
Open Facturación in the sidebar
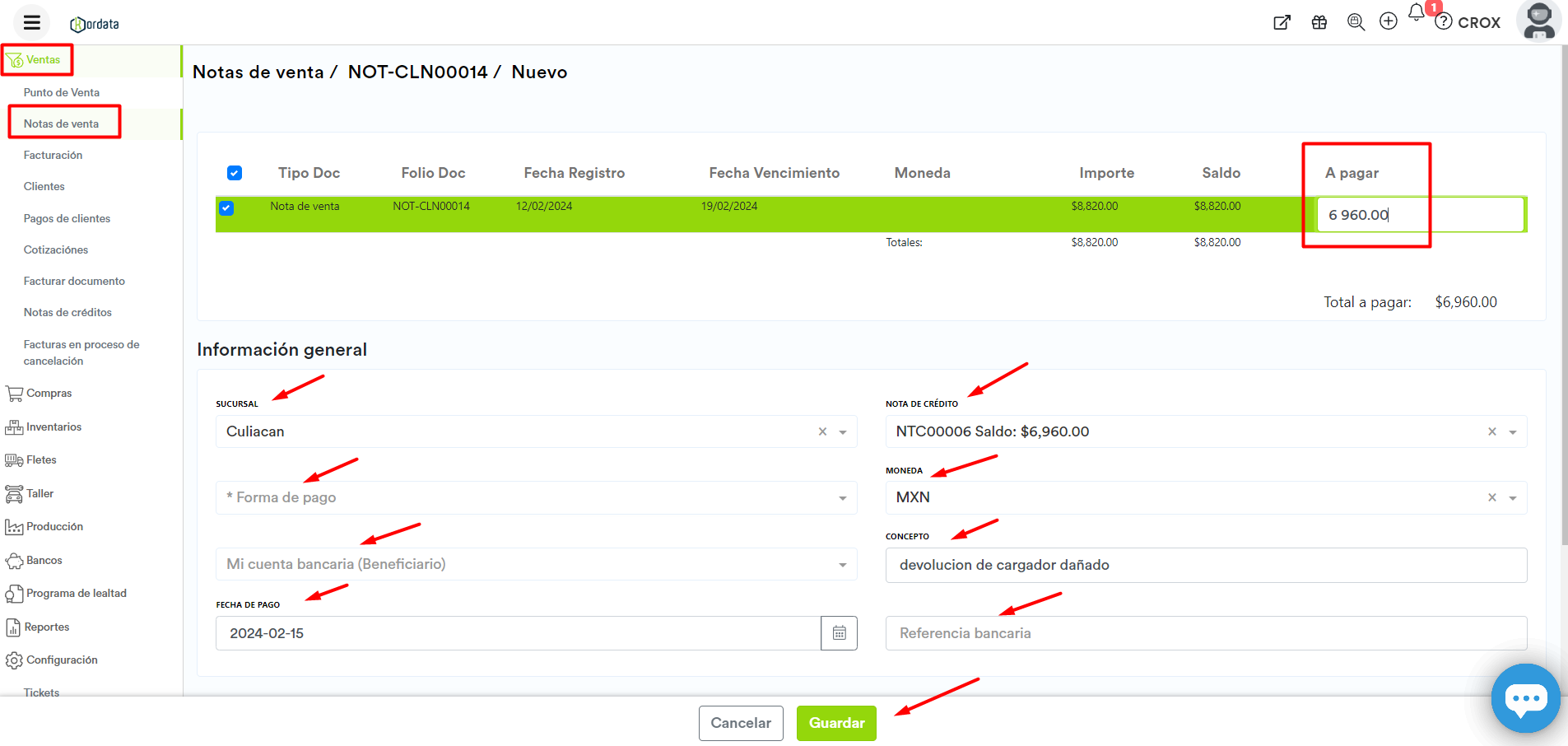pyautogui.click(x=53, y=155)
